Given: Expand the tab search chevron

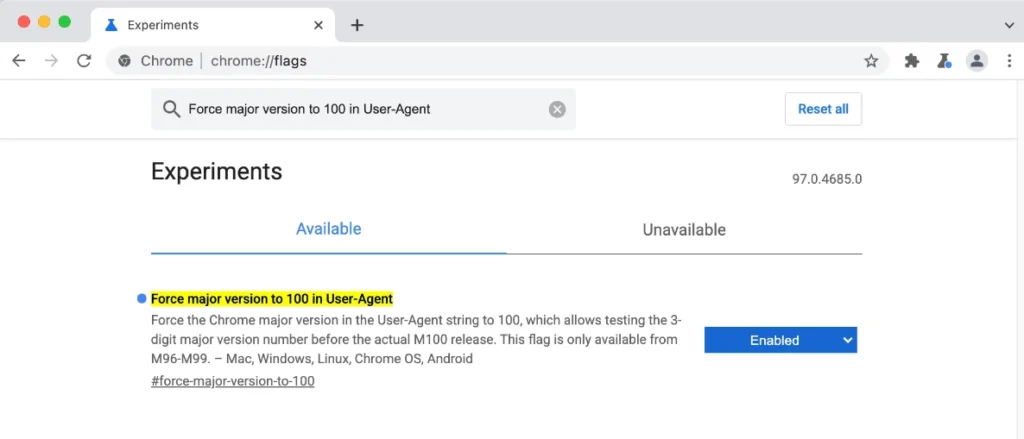Looking at the screenshot, I should click(x=1009, y=25).
